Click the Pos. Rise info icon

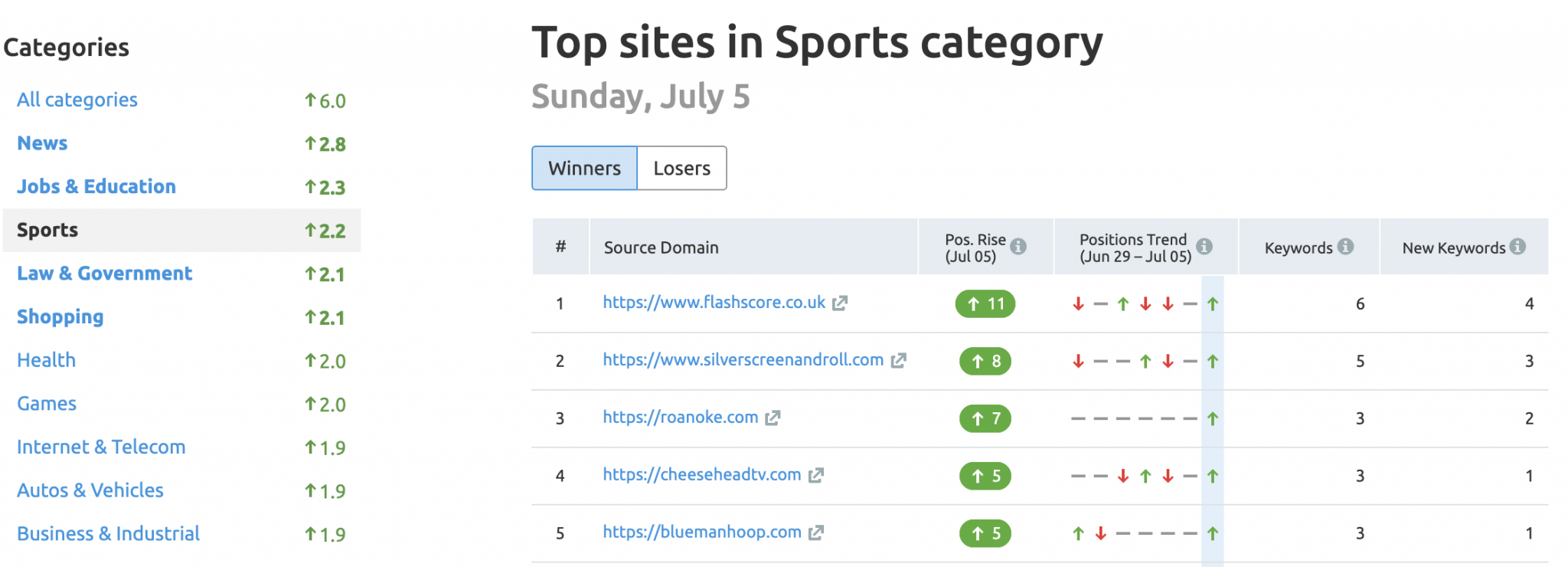tap(1018, 247)
